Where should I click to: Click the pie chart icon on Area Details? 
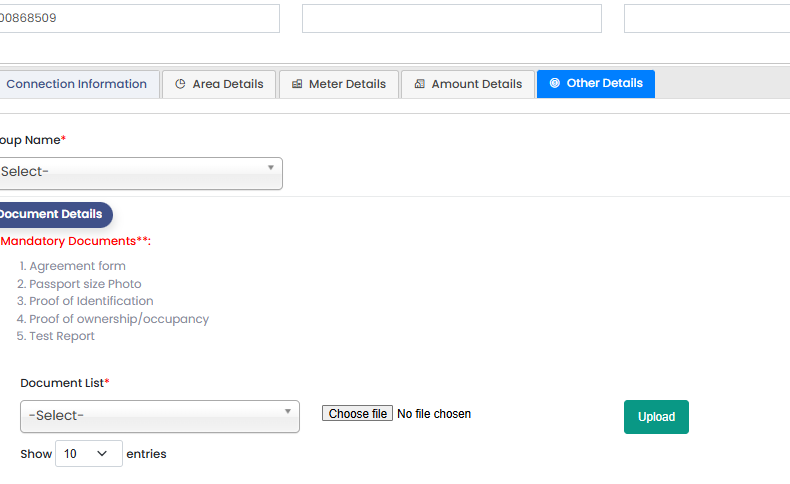180,85
